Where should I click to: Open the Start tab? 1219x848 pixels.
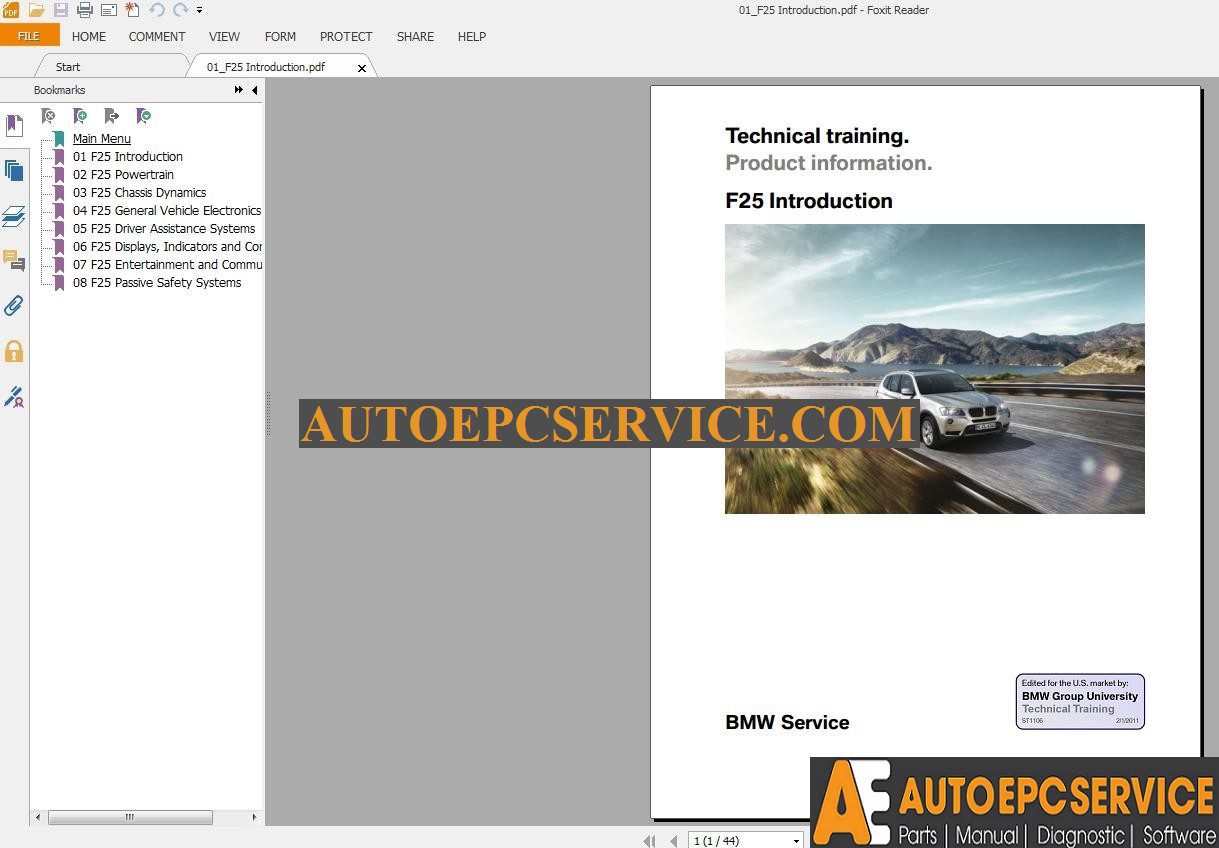67,67
